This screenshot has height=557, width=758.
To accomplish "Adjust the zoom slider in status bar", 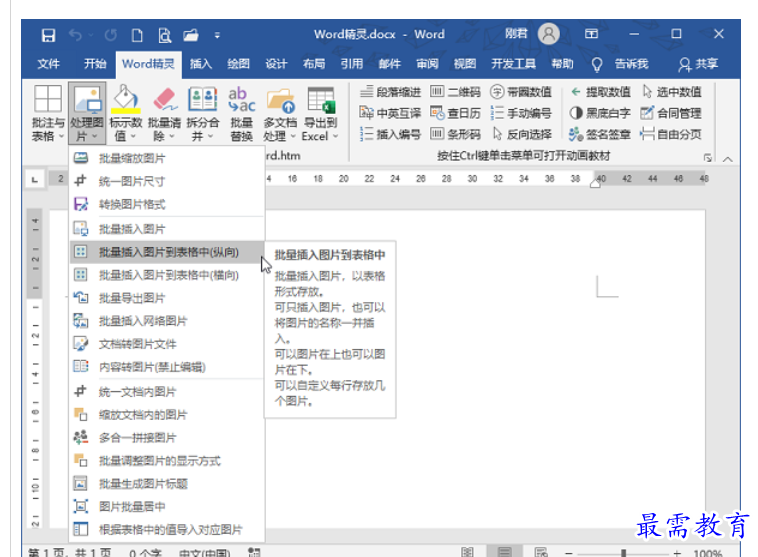I will click(x=624, y=553).
